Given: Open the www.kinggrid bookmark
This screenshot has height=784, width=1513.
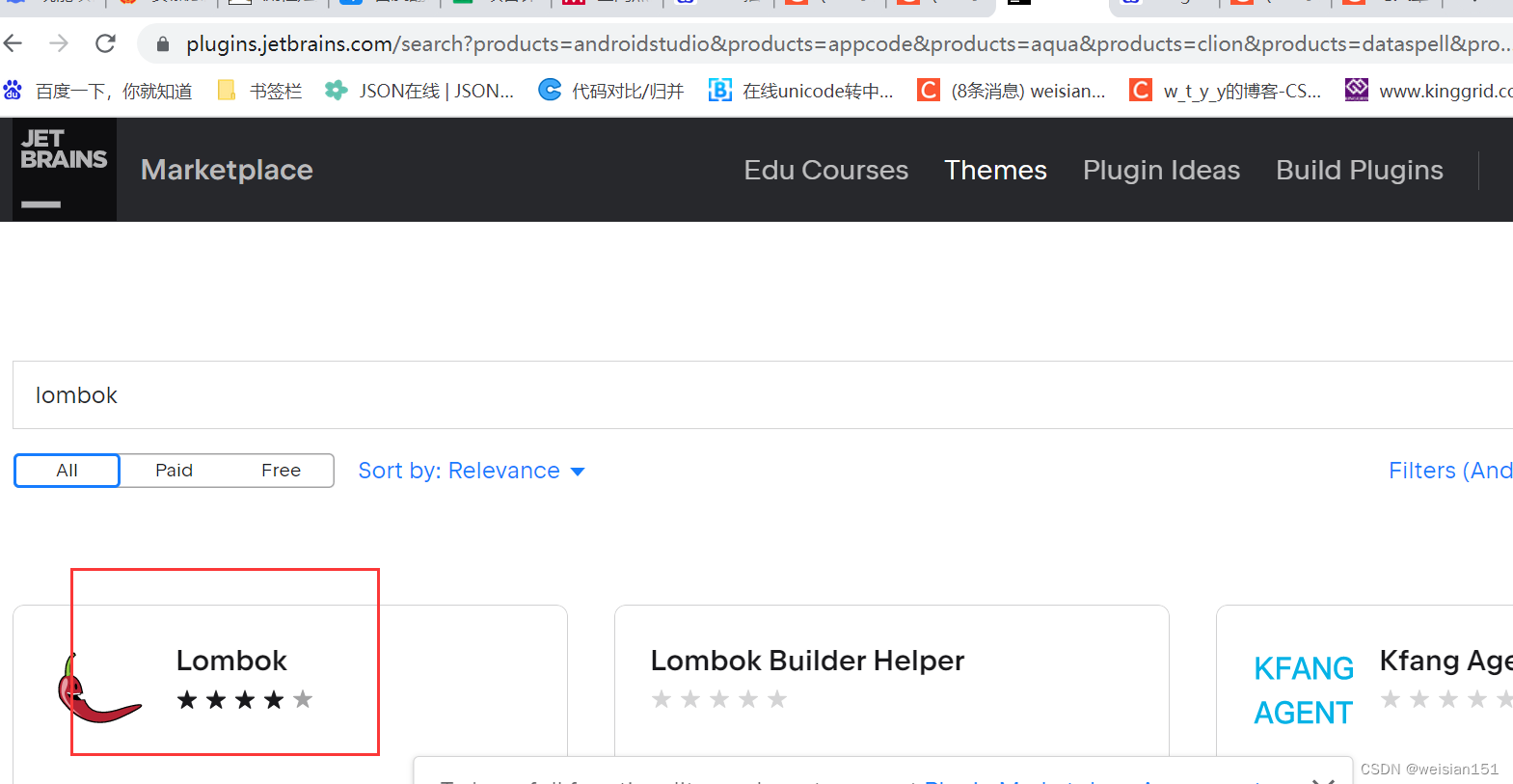Looking at the screenshot, I should tap(1429, 91).
